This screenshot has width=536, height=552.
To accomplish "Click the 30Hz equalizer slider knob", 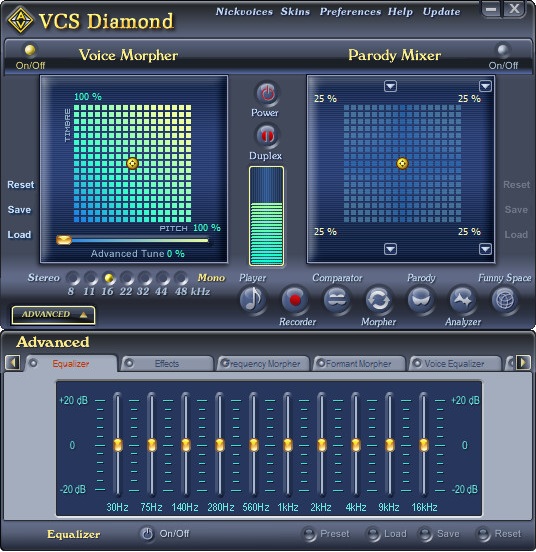I will (118, 445).
